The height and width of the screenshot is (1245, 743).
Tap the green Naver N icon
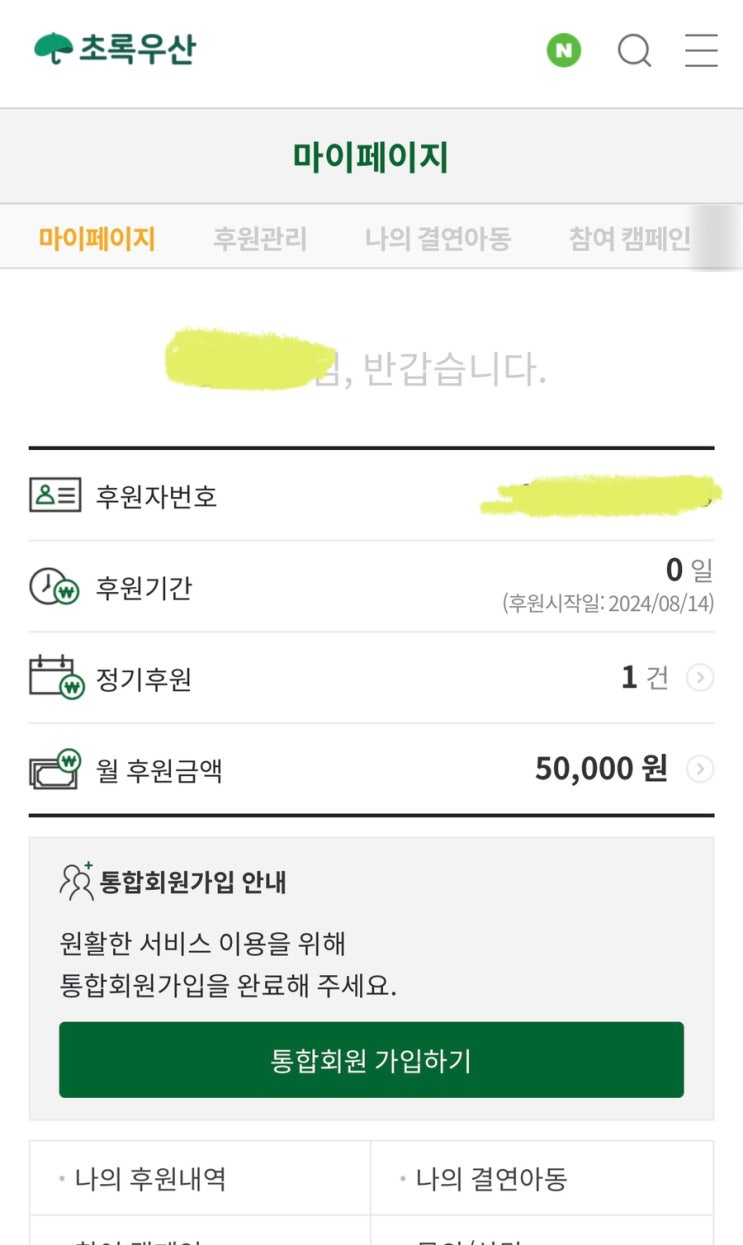tap(563, 50)
